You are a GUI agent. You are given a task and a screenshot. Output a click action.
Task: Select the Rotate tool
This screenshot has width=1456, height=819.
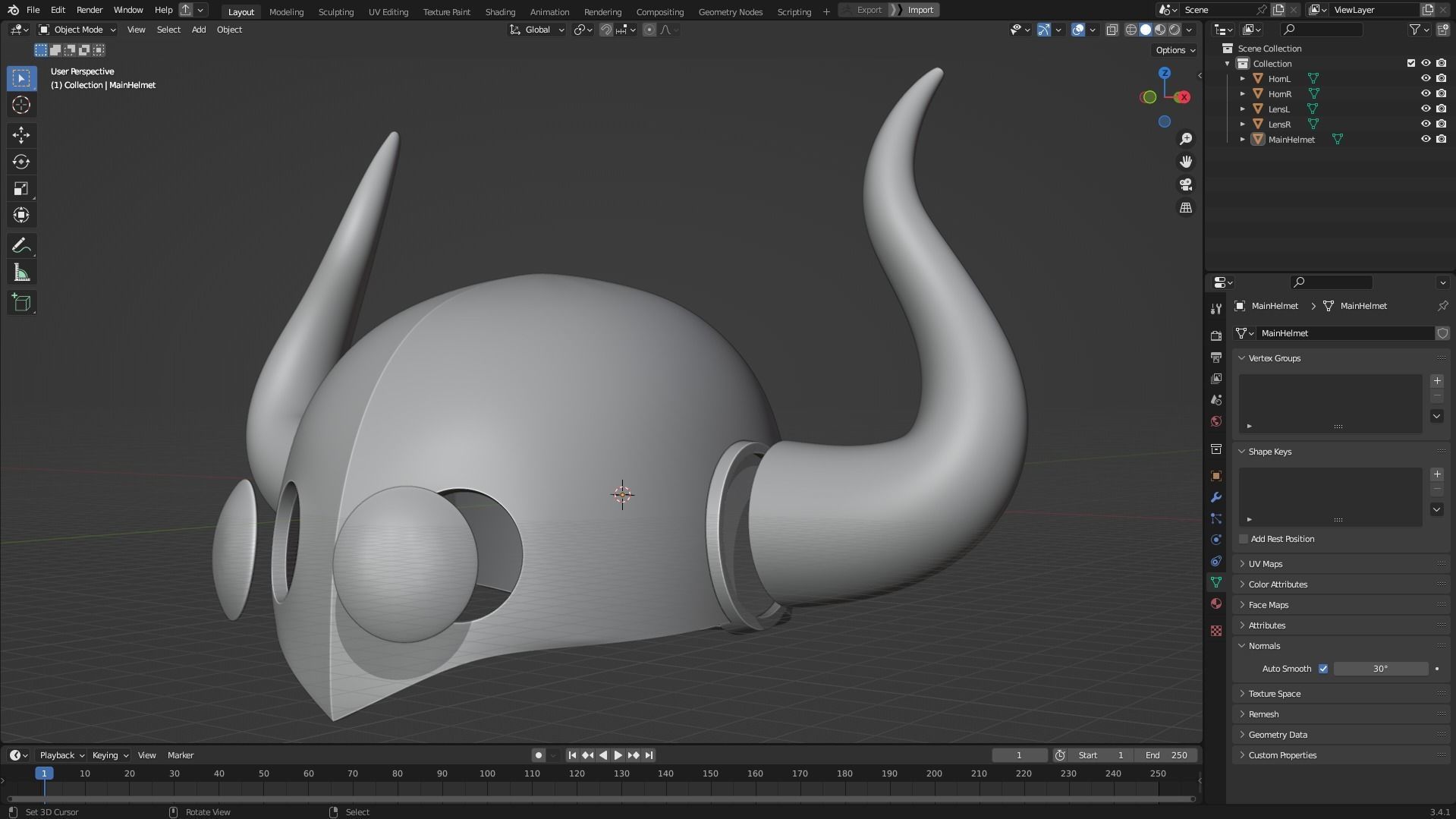[x=21, y=162]
